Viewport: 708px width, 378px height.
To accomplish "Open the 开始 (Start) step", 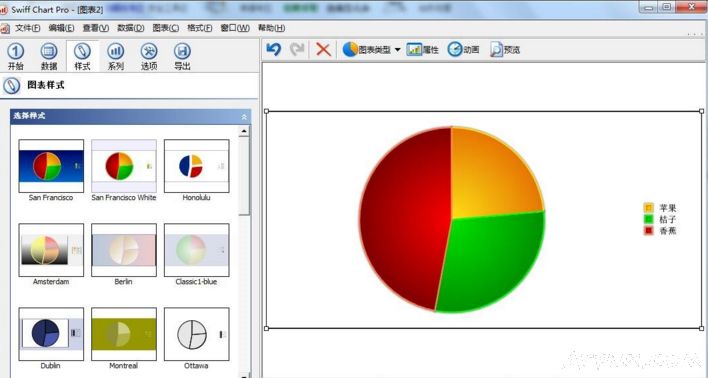I will pyautogui.click(x=15, y=56).
